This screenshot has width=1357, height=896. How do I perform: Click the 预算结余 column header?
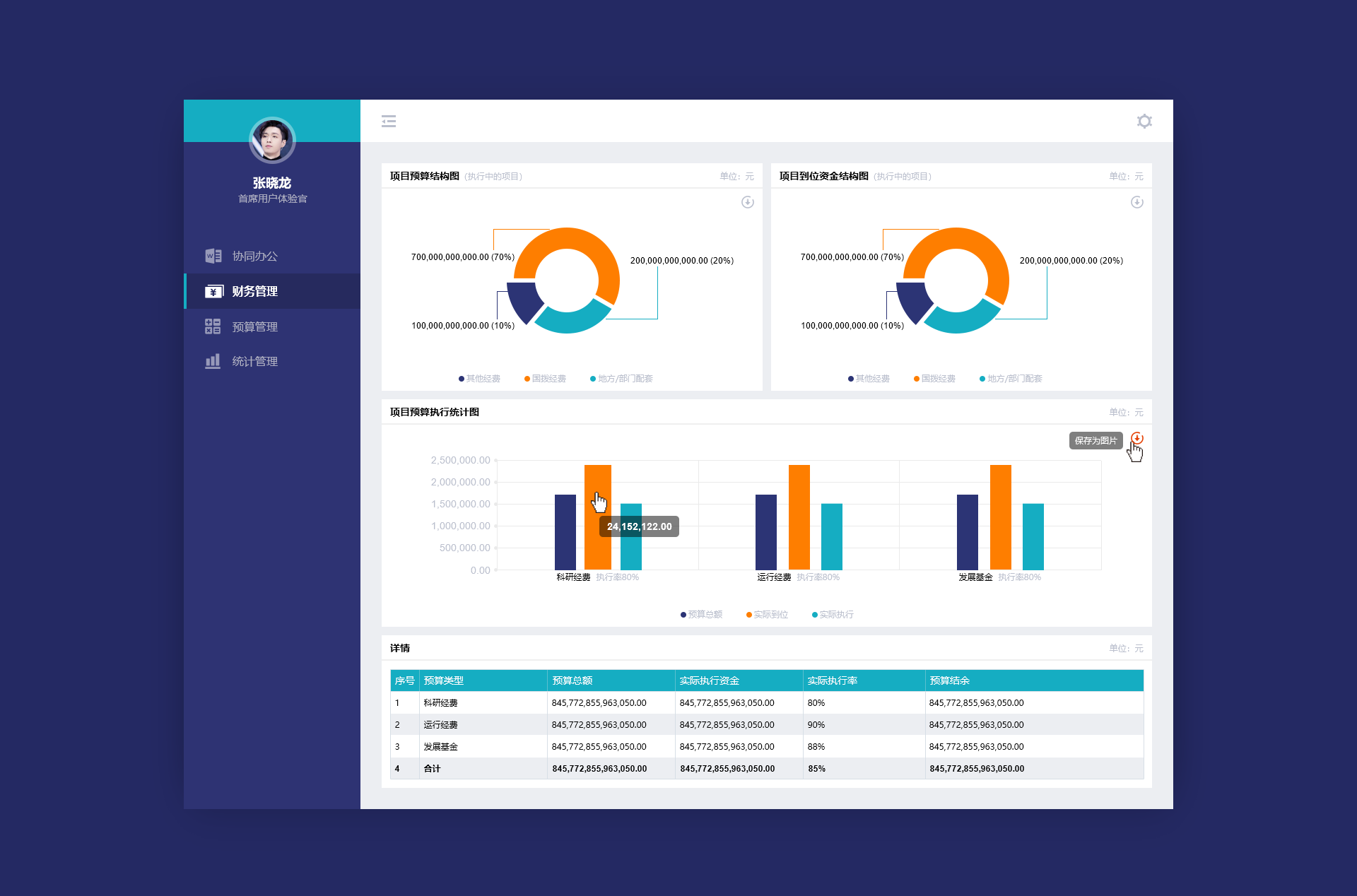(1034, 680)
